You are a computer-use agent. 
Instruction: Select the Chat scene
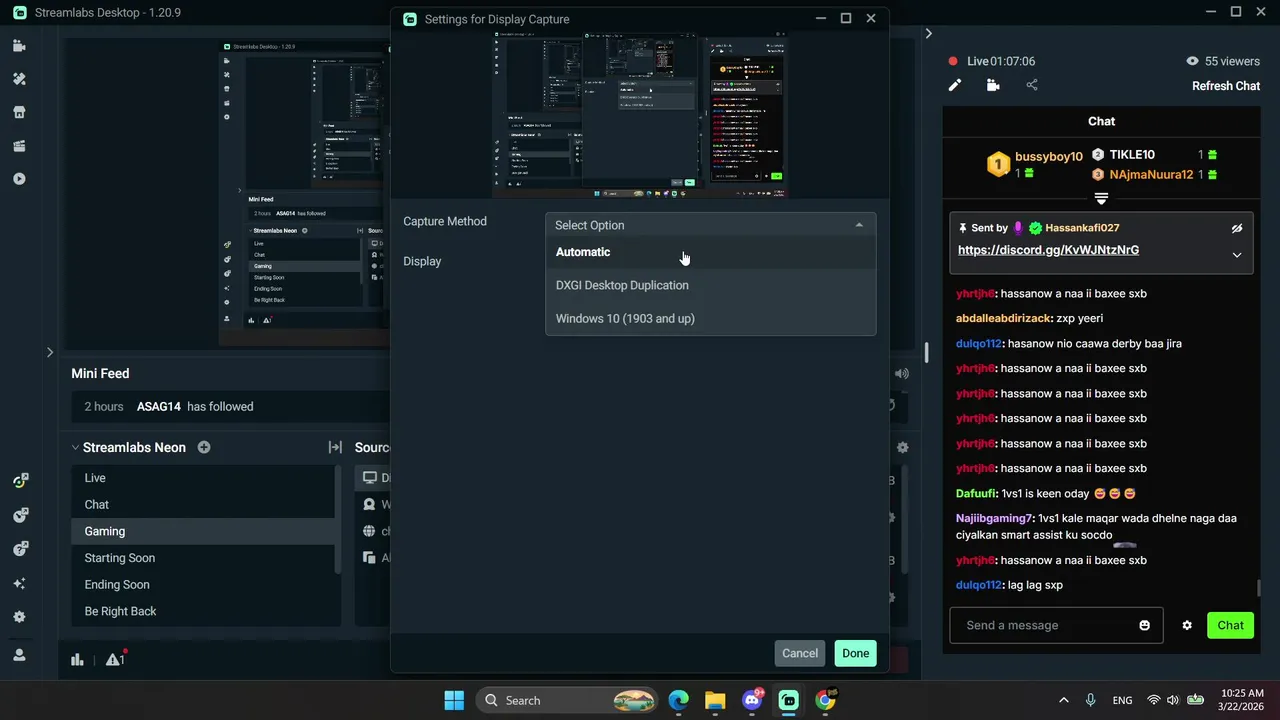tap(203, 505)
